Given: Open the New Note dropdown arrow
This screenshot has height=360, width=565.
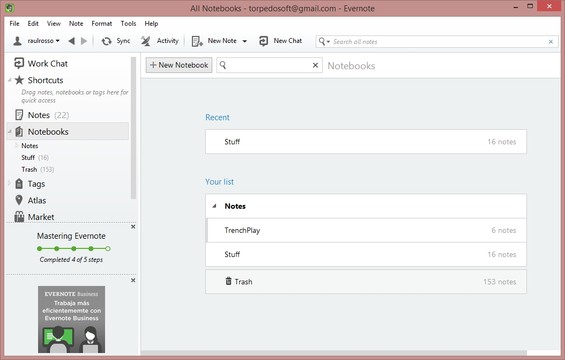Looking at the screenshot, I should click(245, 41).
